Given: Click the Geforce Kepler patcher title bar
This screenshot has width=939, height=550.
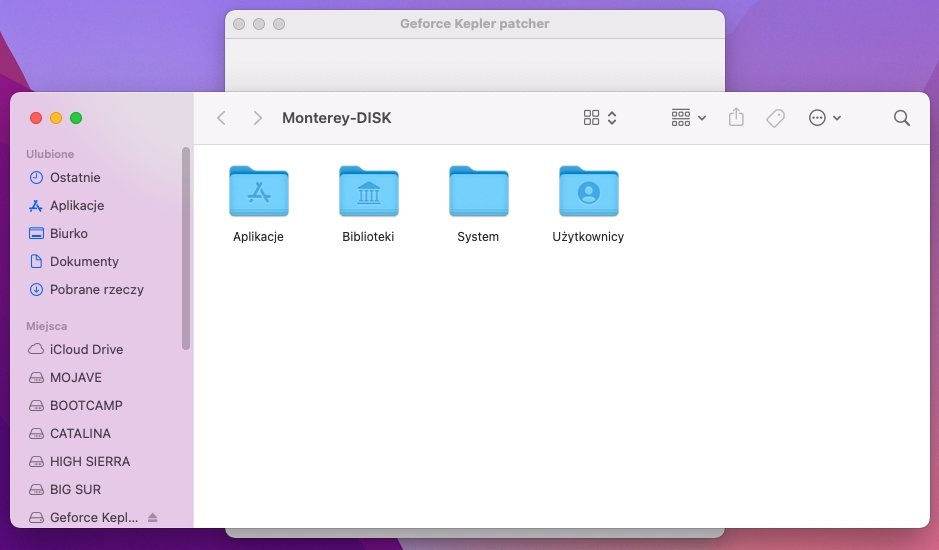Looking at the screenshot, I should coord(475,24).
